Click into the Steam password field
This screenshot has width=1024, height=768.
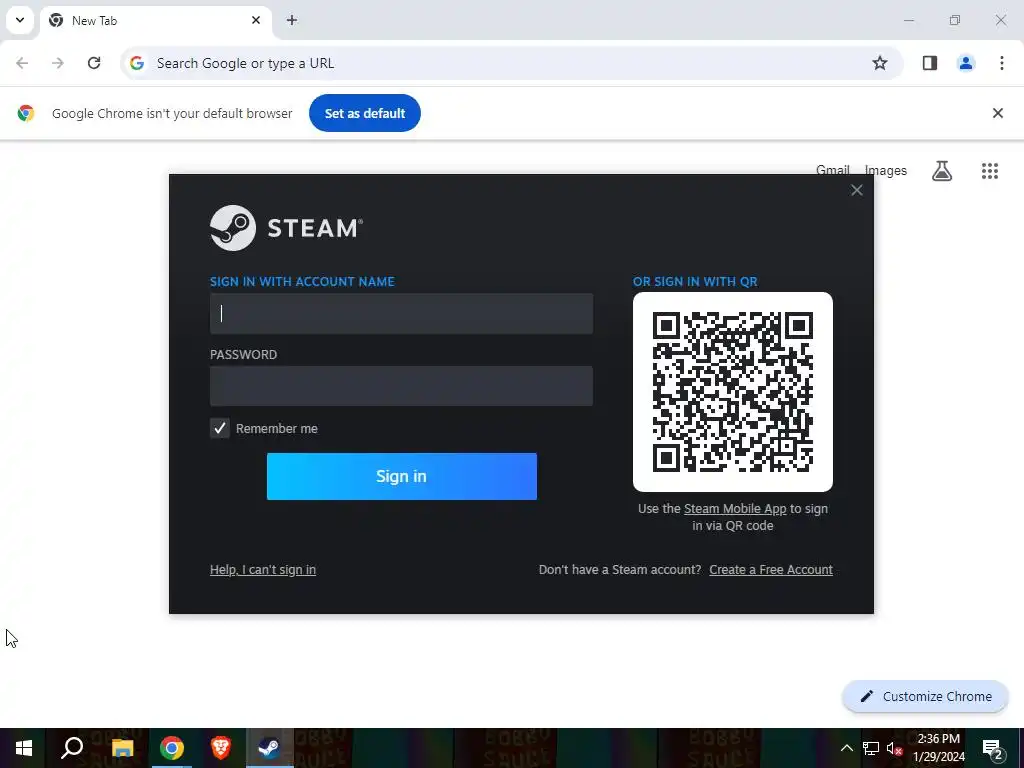point(401,386)
